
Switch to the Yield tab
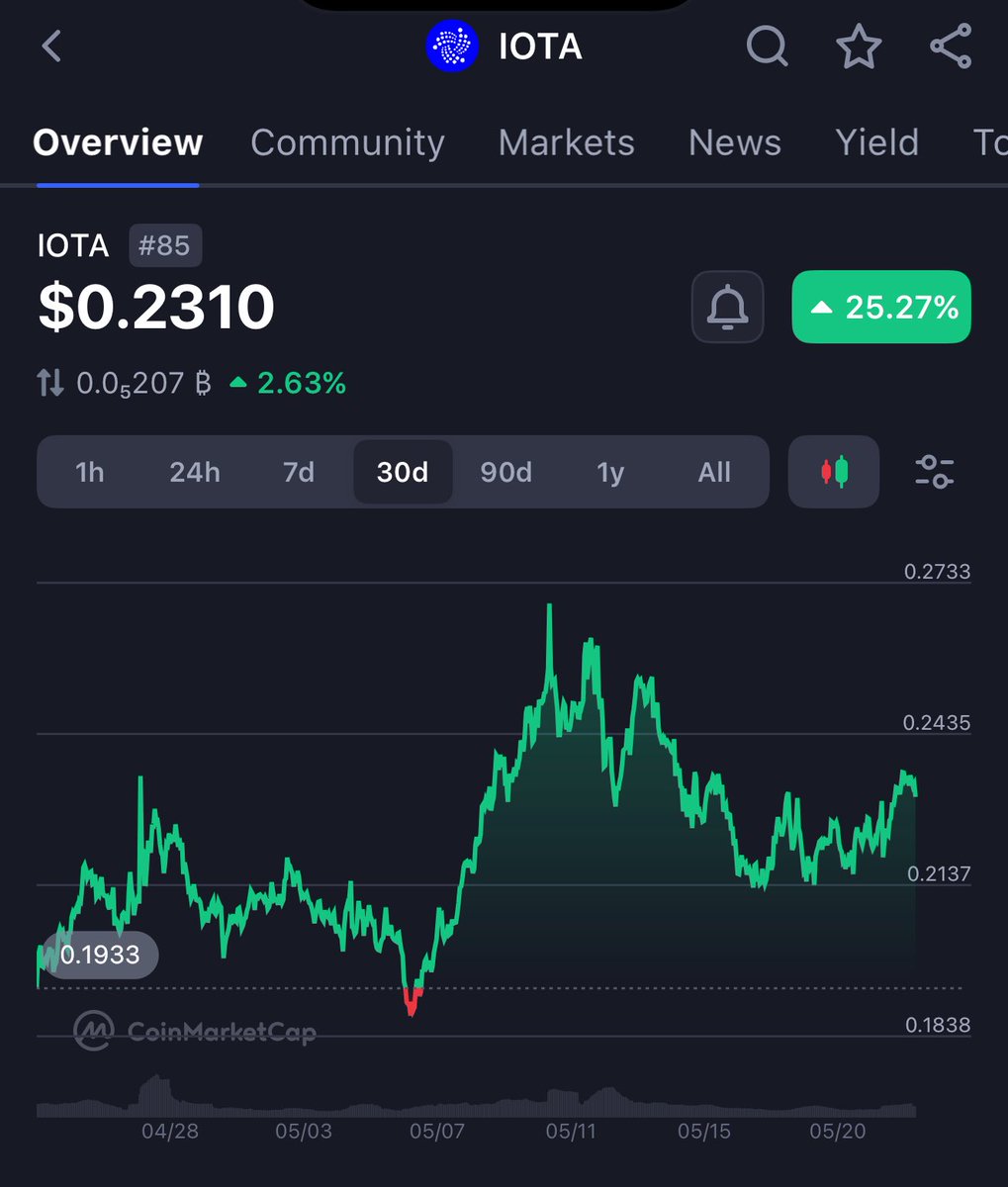coord(876,142)
